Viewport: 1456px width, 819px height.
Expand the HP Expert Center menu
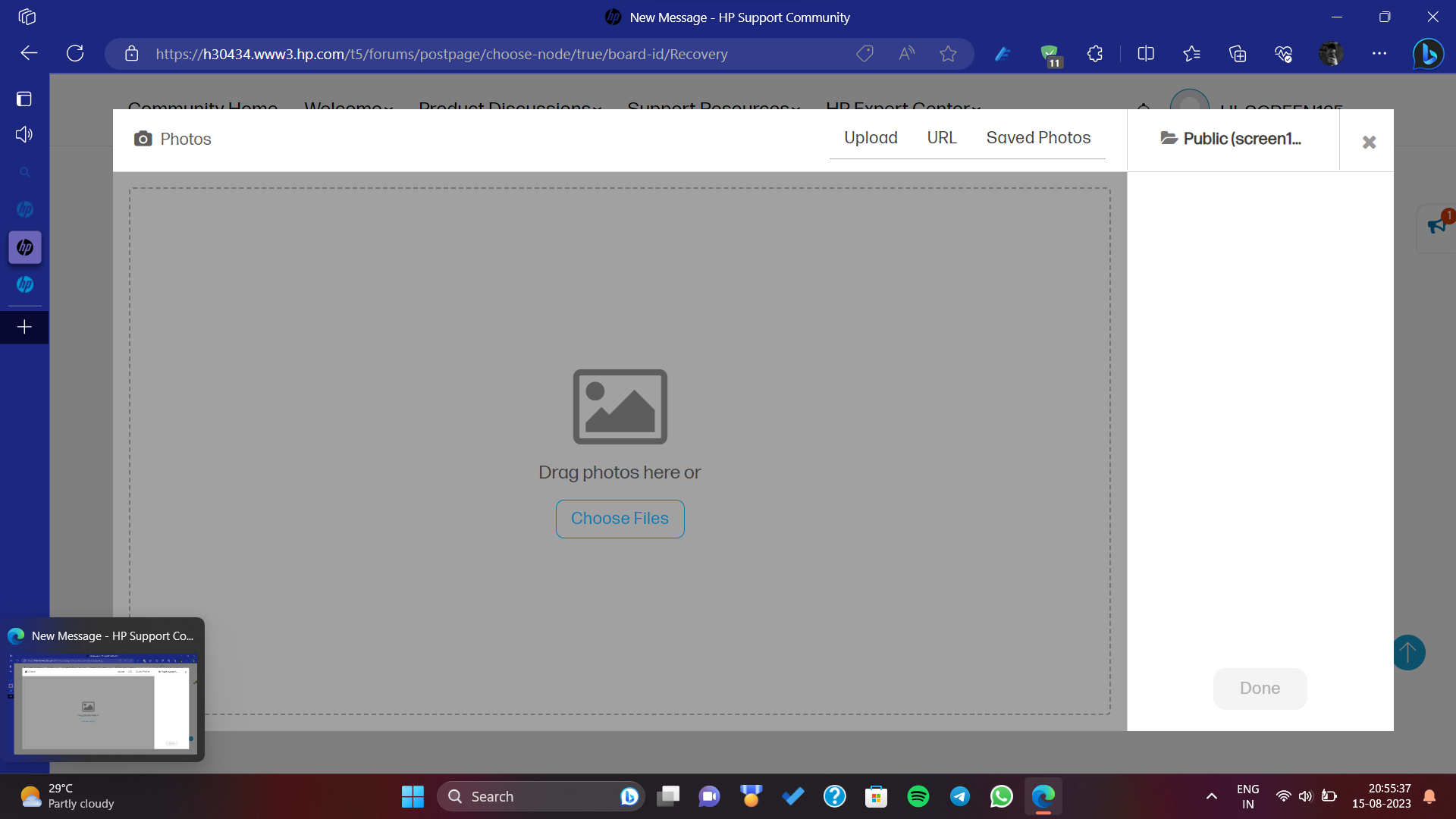coord(902,109)
